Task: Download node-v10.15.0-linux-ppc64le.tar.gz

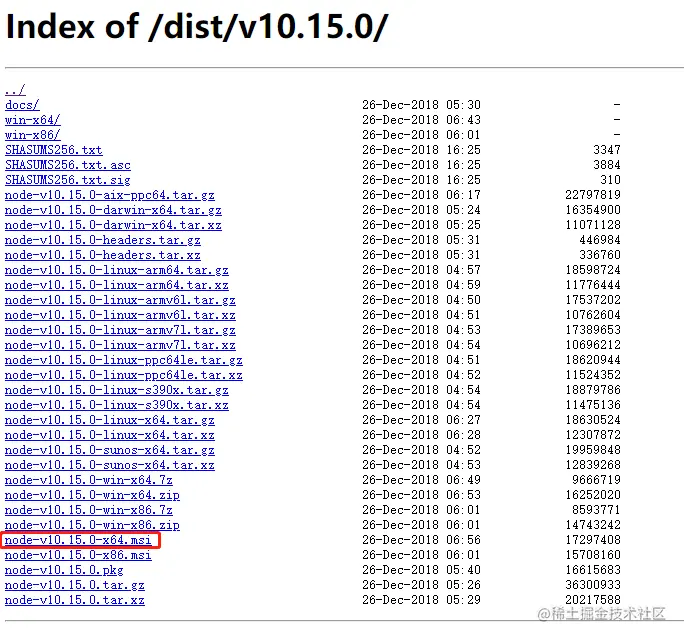Action: pyautogui.click(x=124, y=360)
